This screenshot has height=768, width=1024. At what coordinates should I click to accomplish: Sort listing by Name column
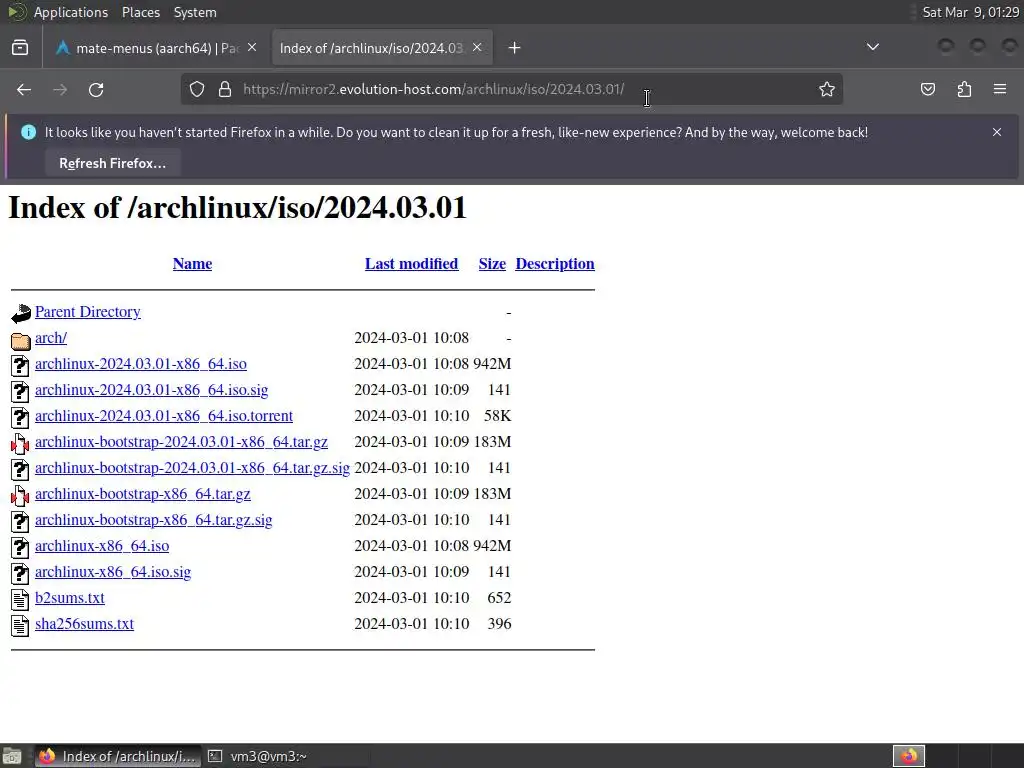(192, 264)
